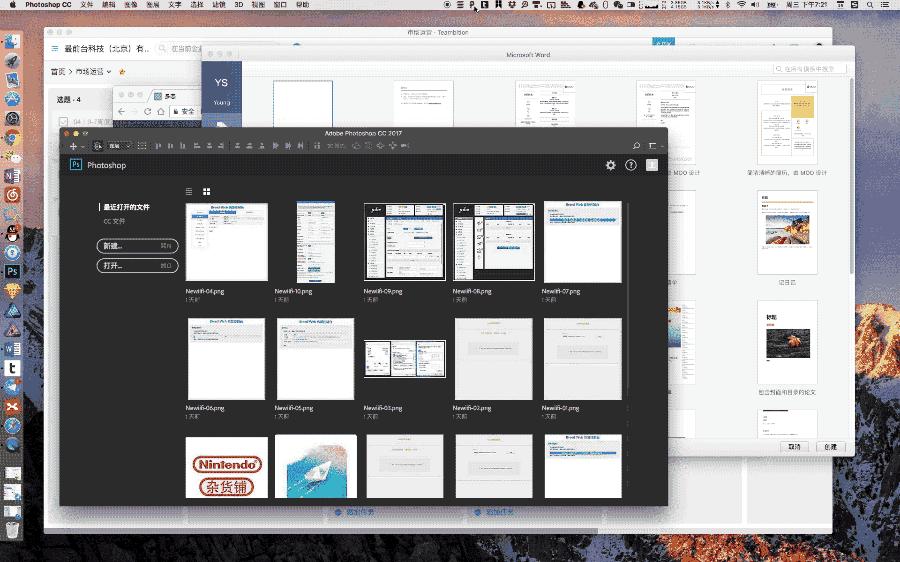Open the 文件 menu in menu bar
The width and height of the screenshot is (900, 562).
[87, 5]
